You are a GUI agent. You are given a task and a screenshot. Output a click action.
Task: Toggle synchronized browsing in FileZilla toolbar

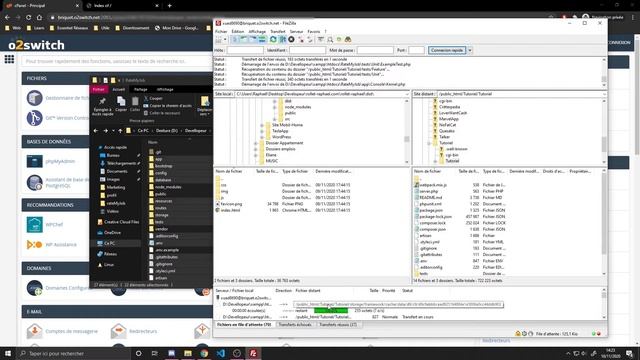click(339, 40)
